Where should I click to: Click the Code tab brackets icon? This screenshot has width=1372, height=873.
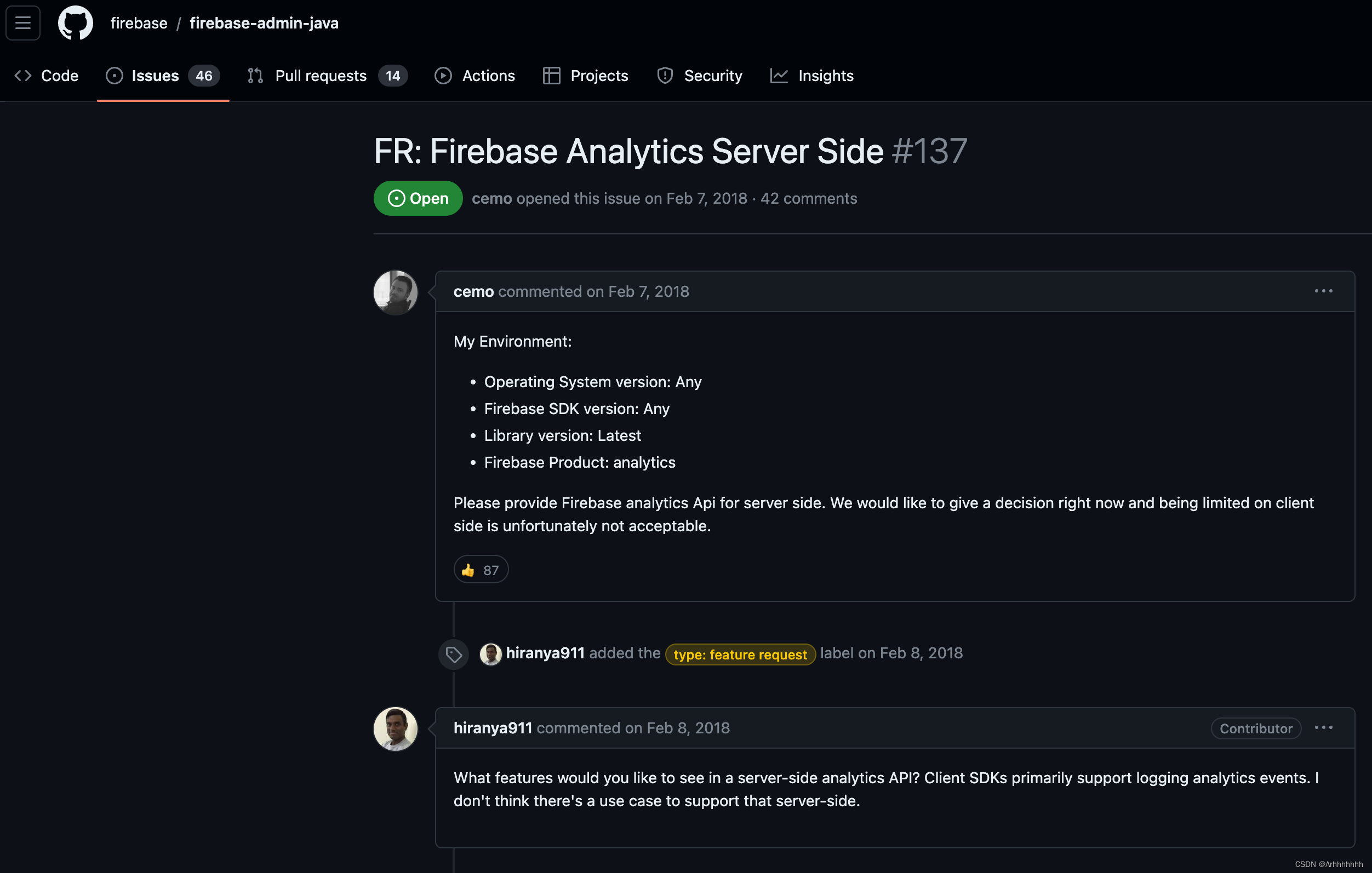[x=23, y=76]
